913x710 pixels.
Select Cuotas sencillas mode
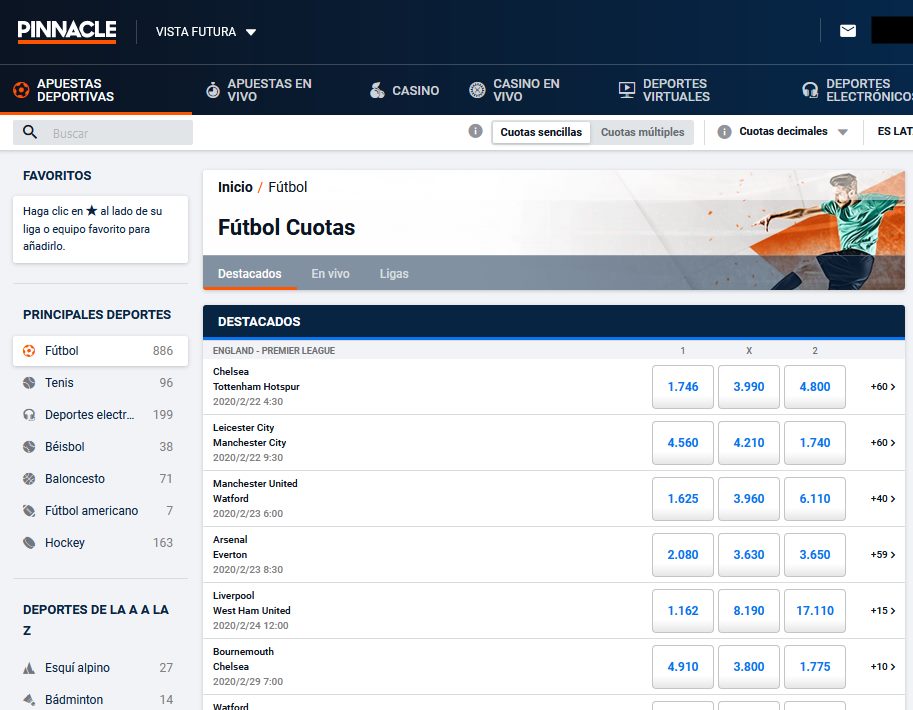pos(541,132)
